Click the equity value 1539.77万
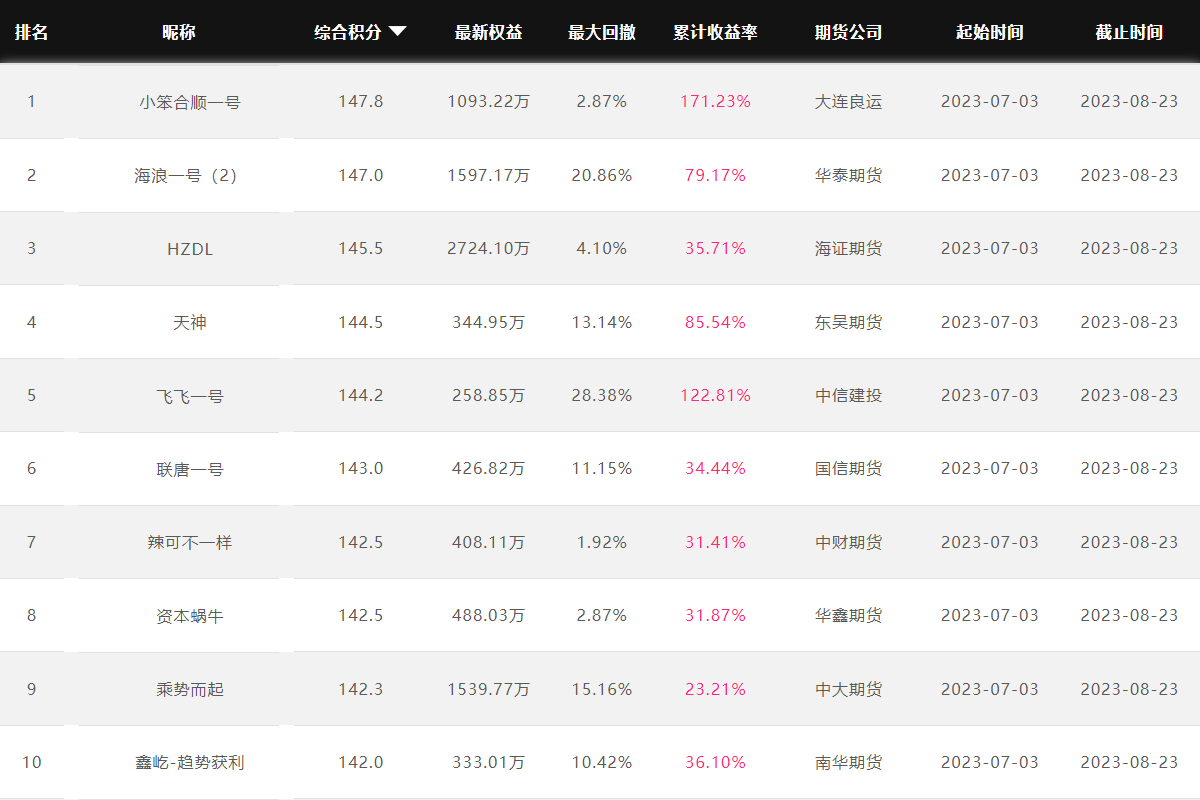 click(x=488, y=689)
